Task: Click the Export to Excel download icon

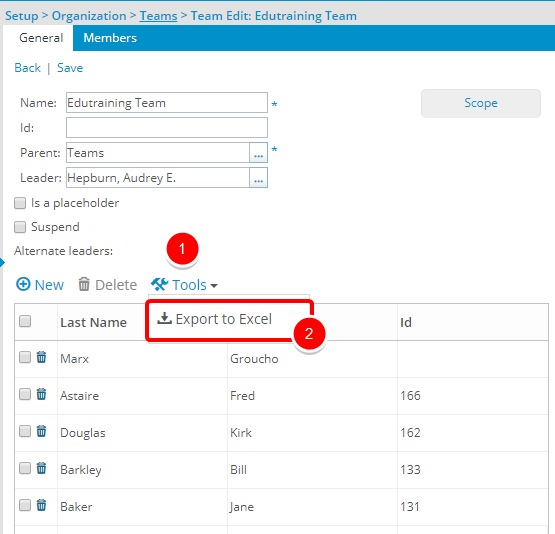Action: tap(164, 318)
